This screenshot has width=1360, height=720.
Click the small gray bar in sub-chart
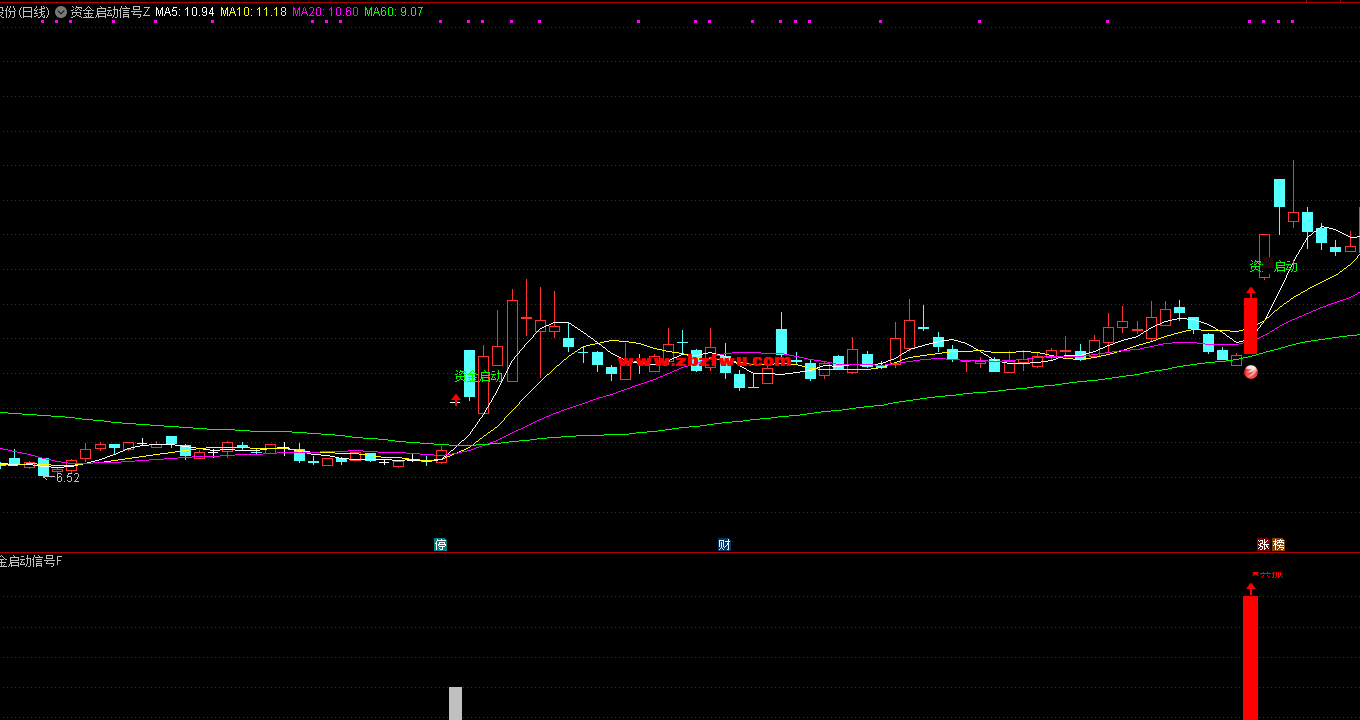tap(455, 703)
